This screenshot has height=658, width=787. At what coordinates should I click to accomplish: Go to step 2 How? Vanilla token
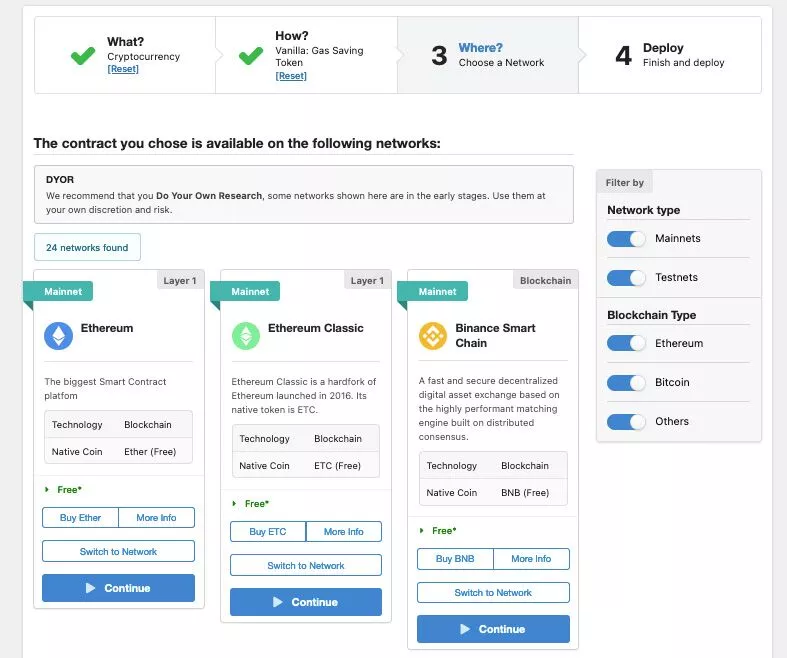point(307,55)
